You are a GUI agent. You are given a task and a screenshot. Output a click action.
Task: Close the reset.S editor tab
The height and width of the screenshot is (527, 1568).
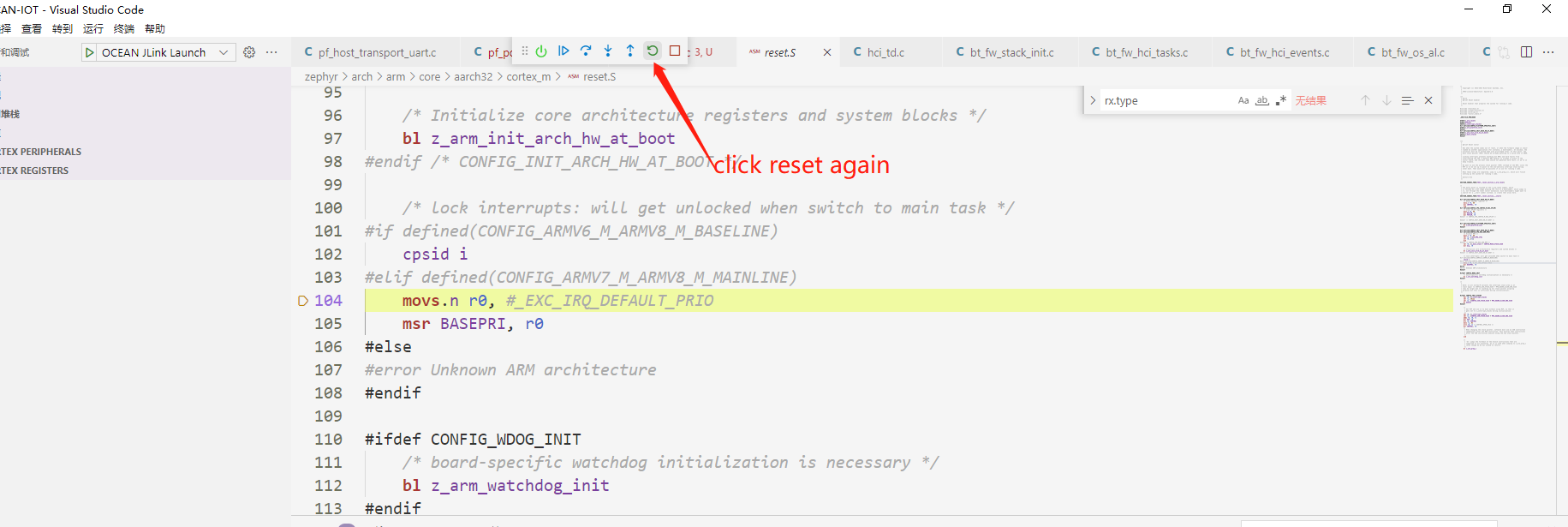[x=827, y=52]
